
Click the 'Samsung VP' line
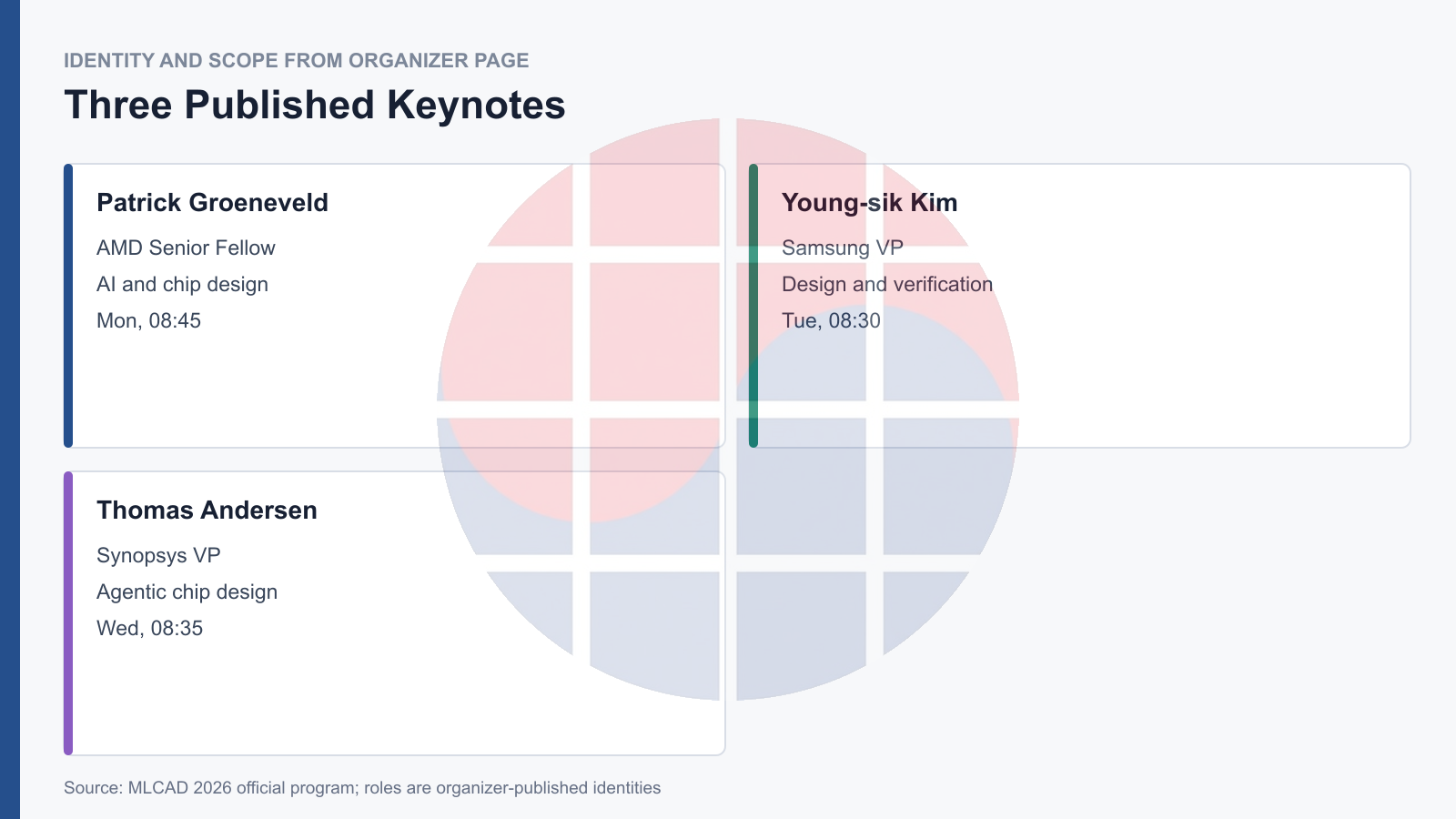pyautogui.click(x=843, y=248)
